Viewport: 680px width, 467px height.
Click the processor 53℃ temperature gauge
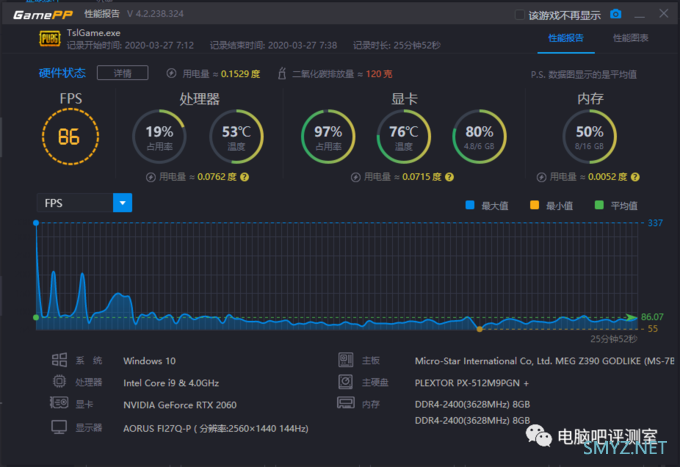click(x=236, y=137)
